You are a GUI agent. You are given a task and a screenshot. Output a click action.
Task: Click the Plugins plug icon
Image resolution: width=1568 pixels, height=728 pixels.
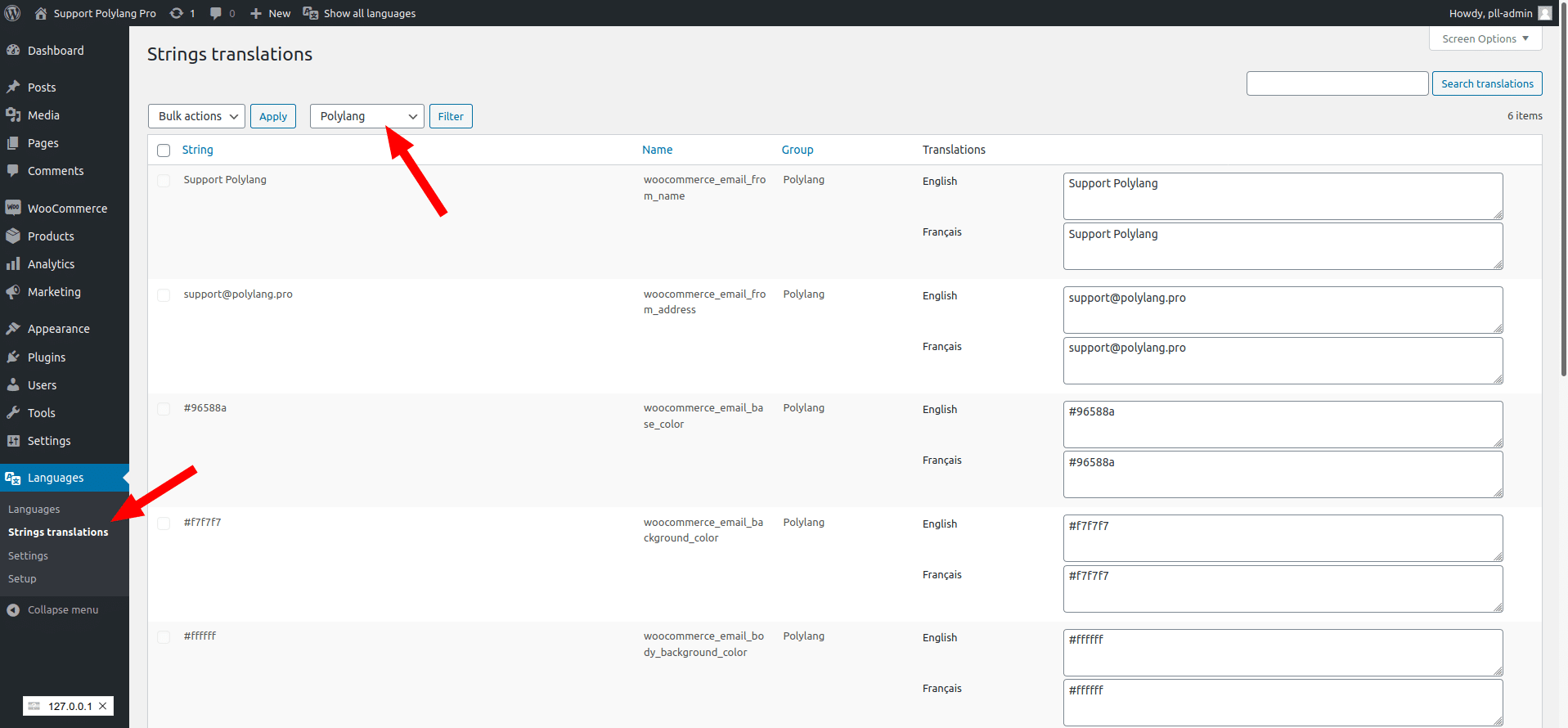tap(13, 357)
